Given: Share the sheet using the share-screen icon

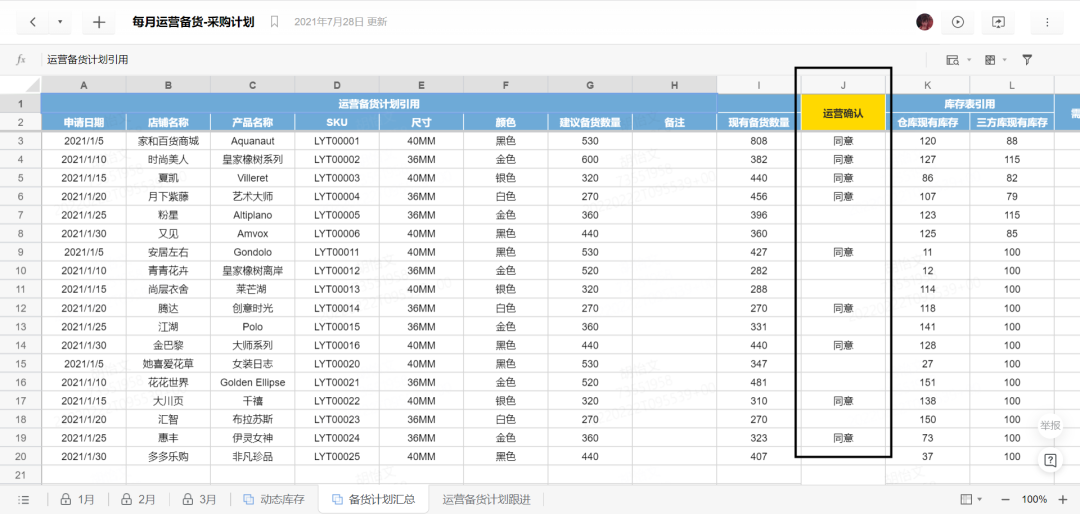Looking at the screenshot, I should point(998,22).
